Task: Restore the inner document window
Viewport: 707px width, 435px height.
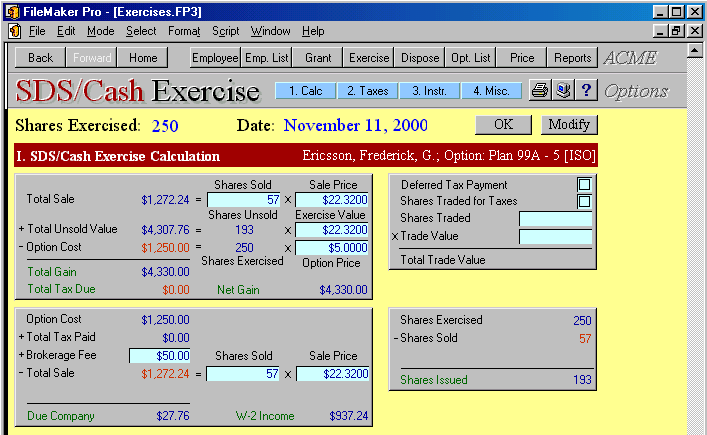Action: click(x=676, y=31)
